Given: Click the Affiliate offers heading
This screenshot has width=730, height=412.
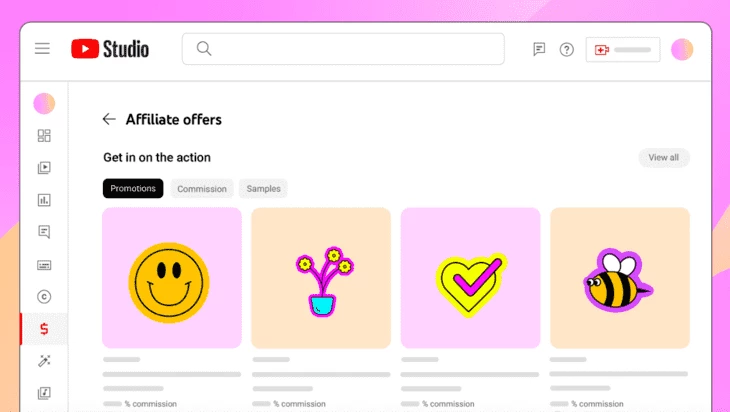Looking at the screenshot, I should (174, 120).
